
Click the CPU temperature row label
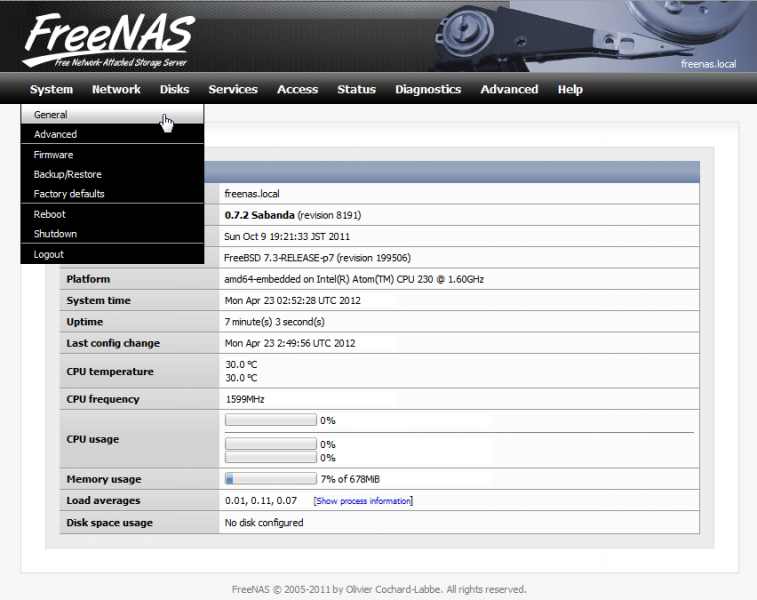pos(110,371)
